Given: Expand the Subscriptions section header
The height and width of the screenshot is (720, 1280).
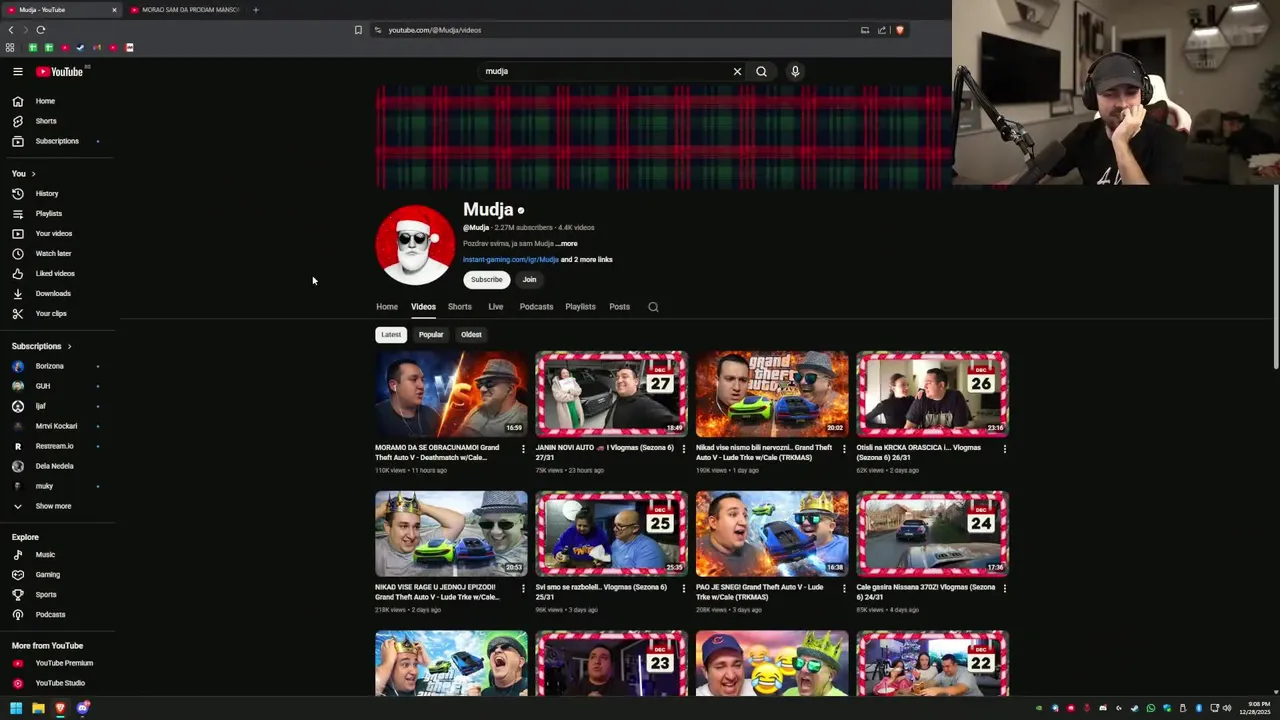Looking at the screenshot, I should pos(42,346).
